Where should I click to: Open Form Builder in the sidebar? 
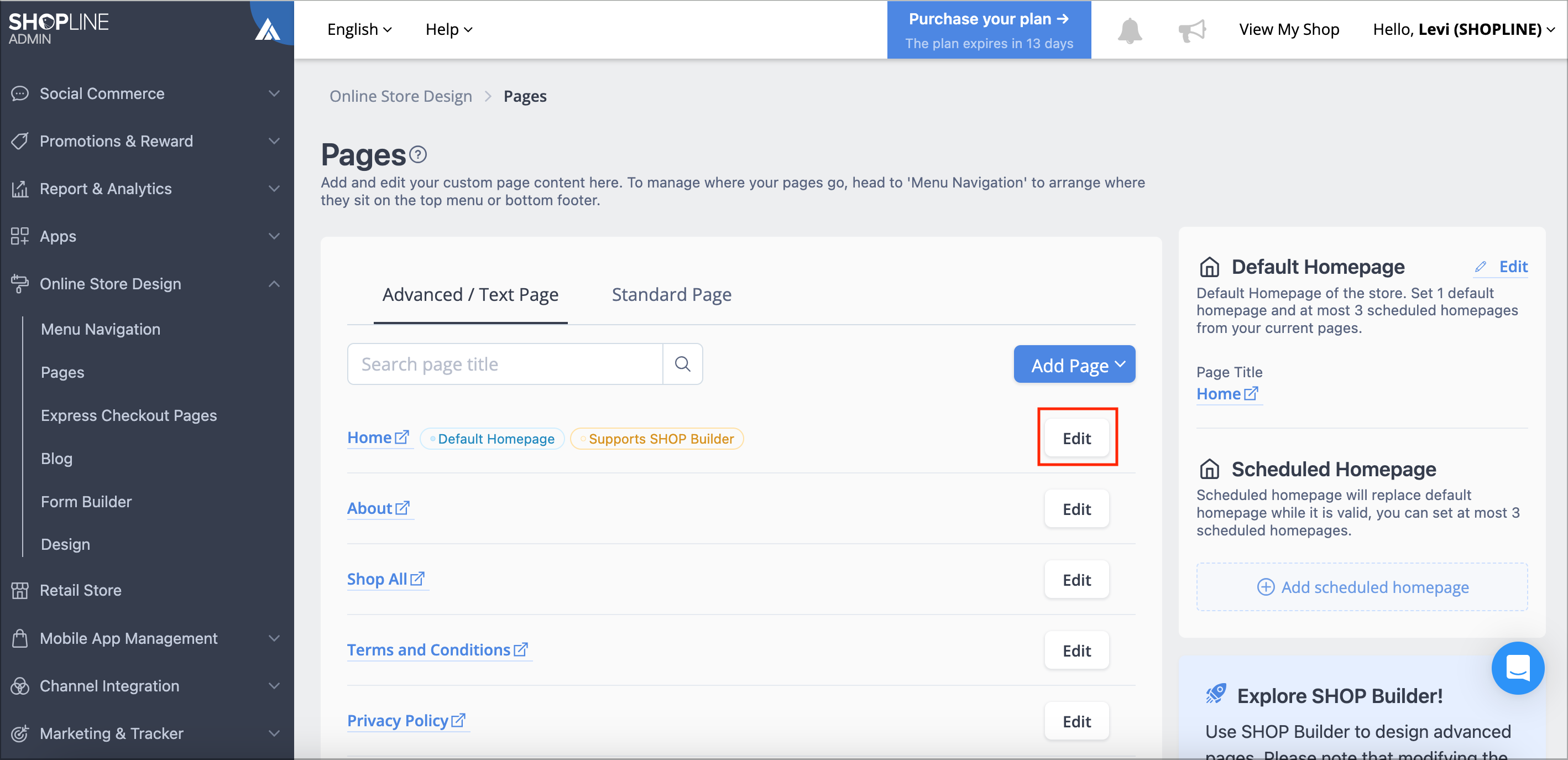(x=86, y=501)
